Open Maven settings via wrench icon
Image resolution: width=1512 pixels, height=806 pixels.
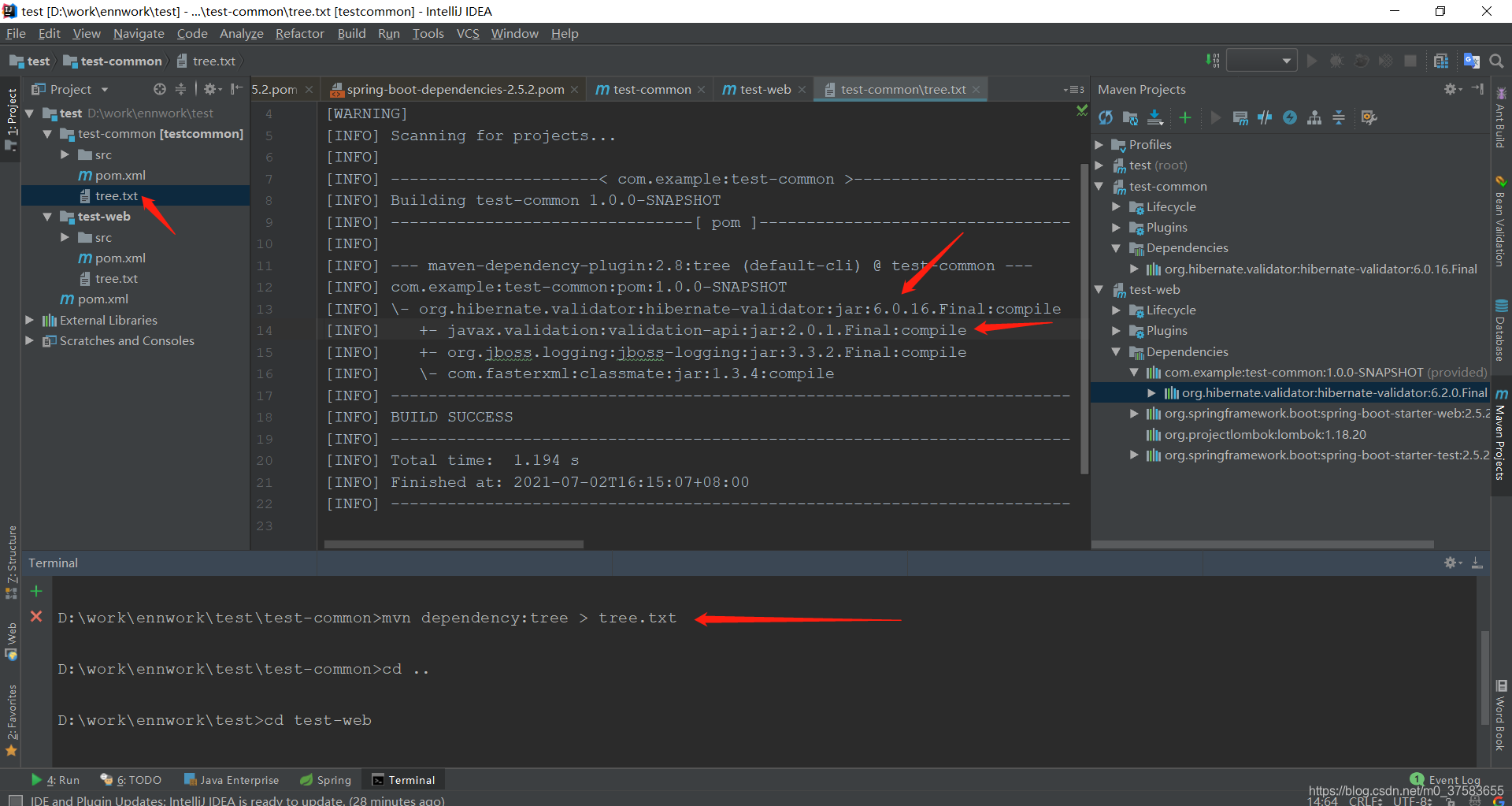click(x=1369, y=117)
